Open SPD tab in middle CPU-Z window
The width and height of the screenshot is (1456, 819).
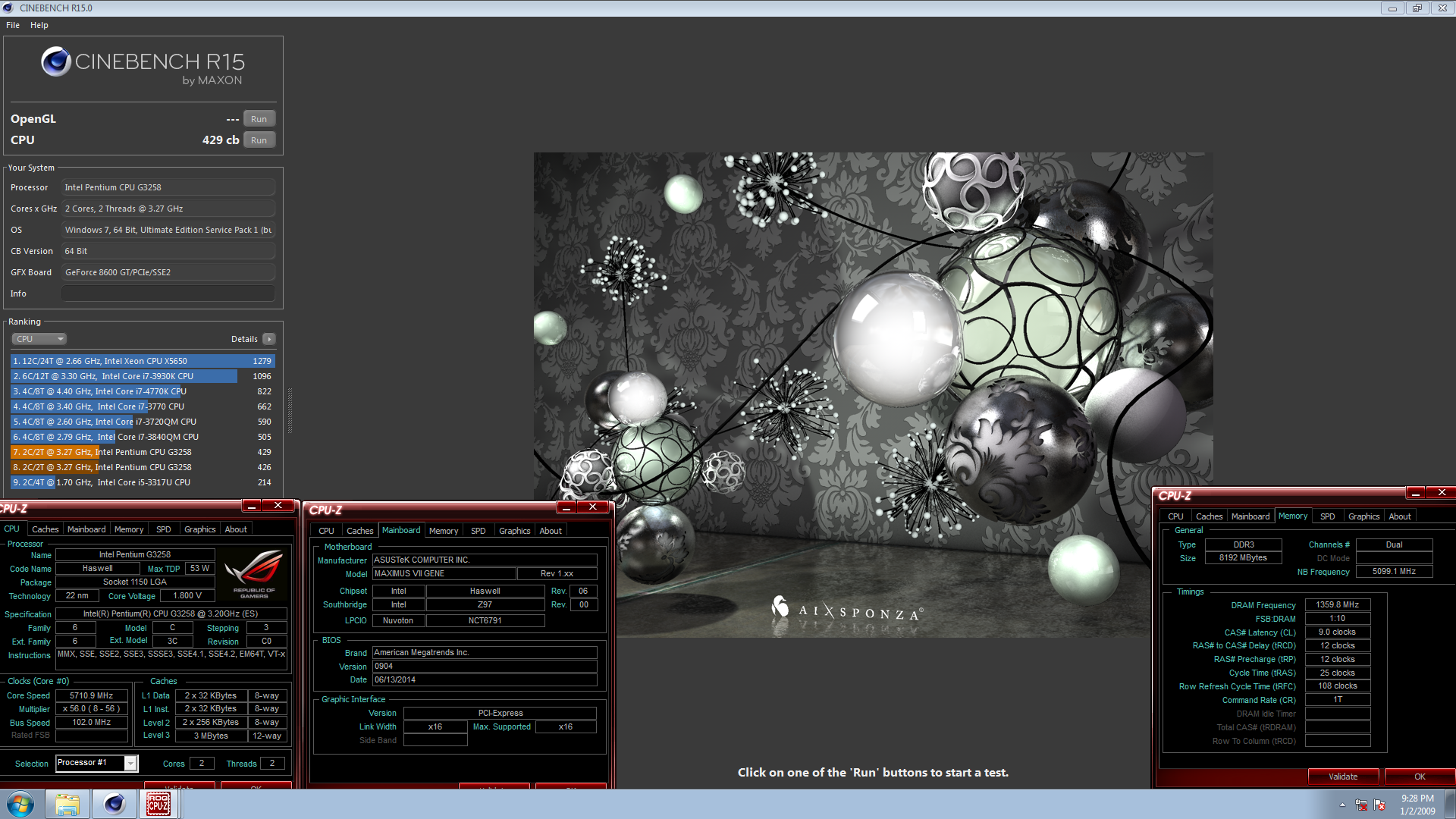479,531
